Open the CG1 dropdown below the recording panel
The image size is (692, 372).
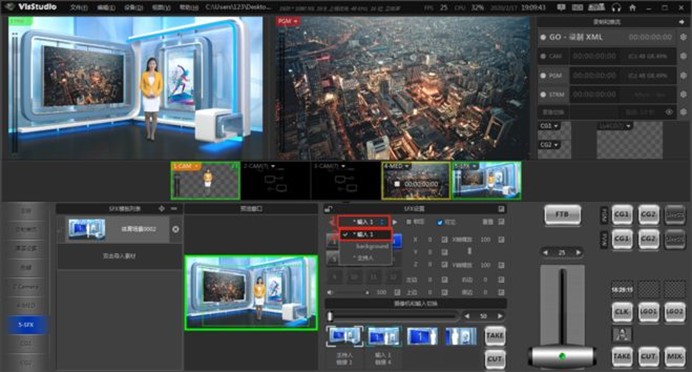(549, 126)
